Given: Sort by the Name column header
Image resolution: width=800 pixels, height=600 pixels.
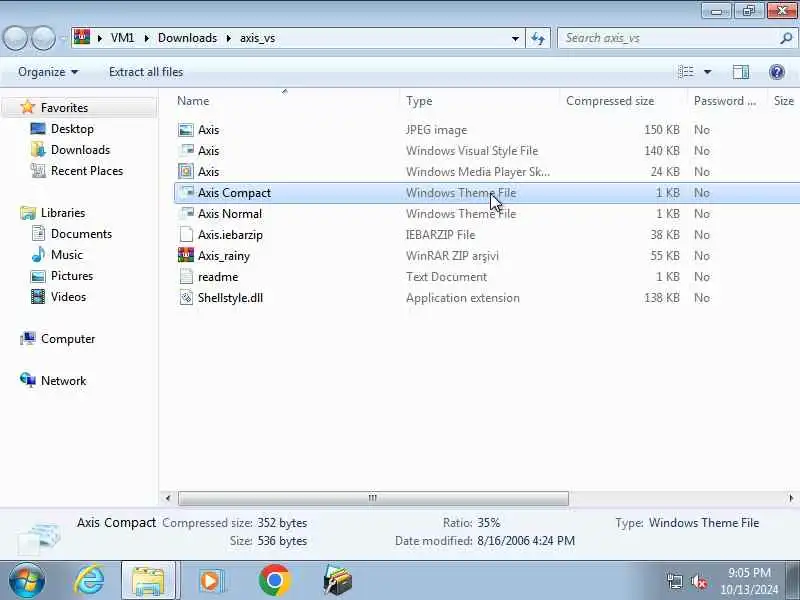Looking at the screenshot, I should click(x=193, y=101).
